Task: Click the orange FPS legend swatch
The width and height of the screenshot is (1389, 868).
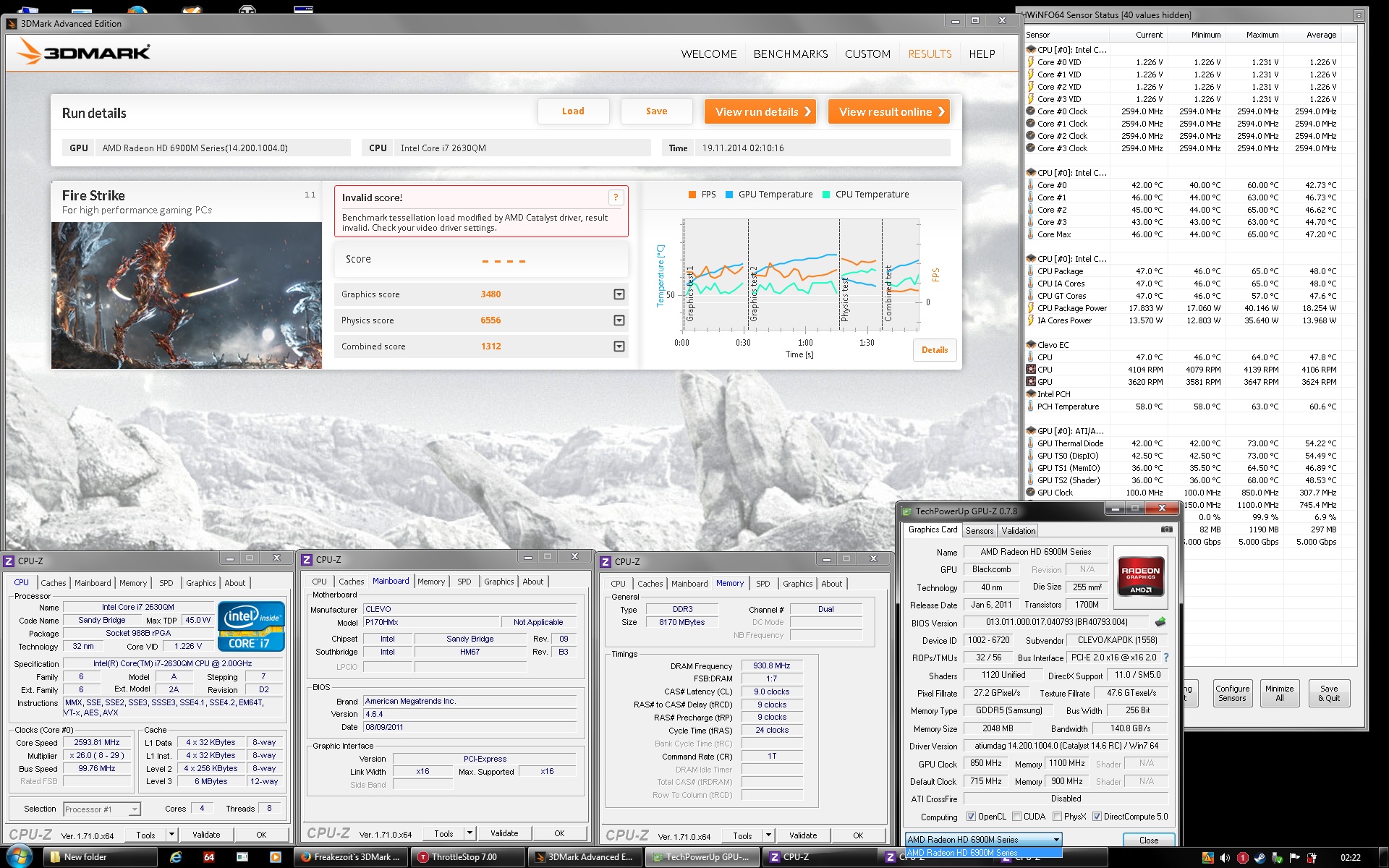Action: [x=692, y=195]
